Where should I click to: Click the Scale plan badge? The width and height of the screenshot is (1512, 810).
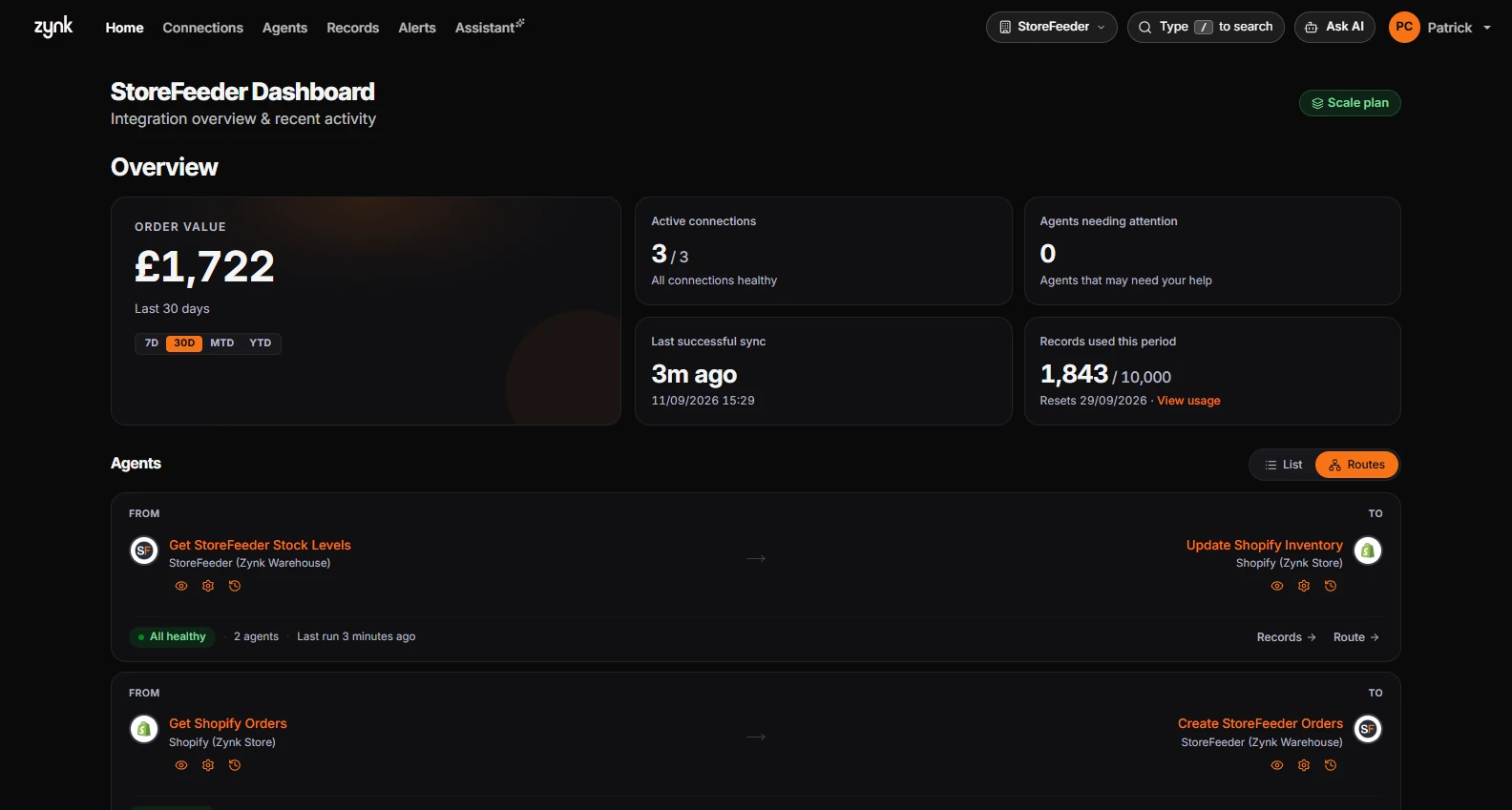click(1350, 103)
